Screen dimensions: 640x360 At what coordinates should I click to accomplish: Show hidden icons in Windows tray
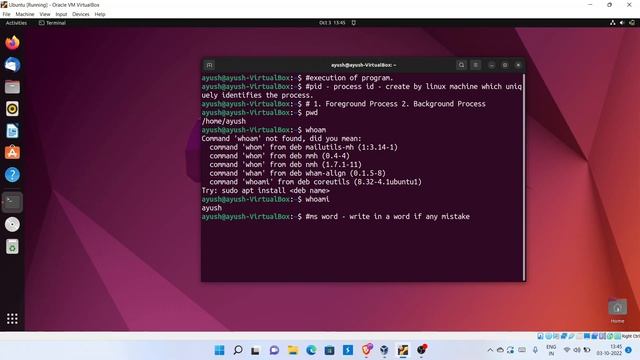[490, 350]
